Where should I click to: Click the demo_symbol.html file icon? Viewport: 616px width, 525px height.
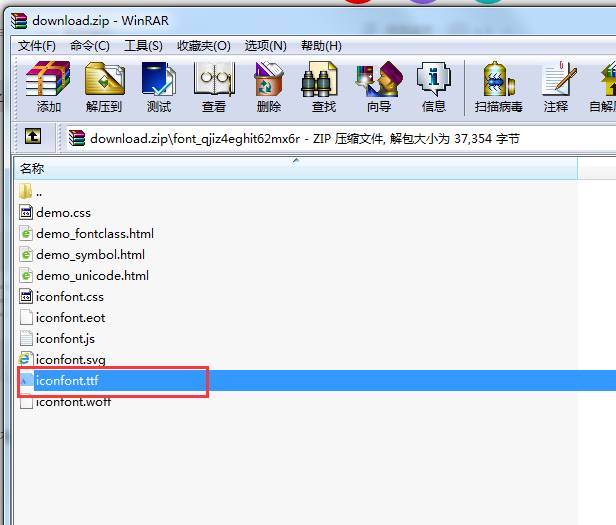click(x=26, y=255)
